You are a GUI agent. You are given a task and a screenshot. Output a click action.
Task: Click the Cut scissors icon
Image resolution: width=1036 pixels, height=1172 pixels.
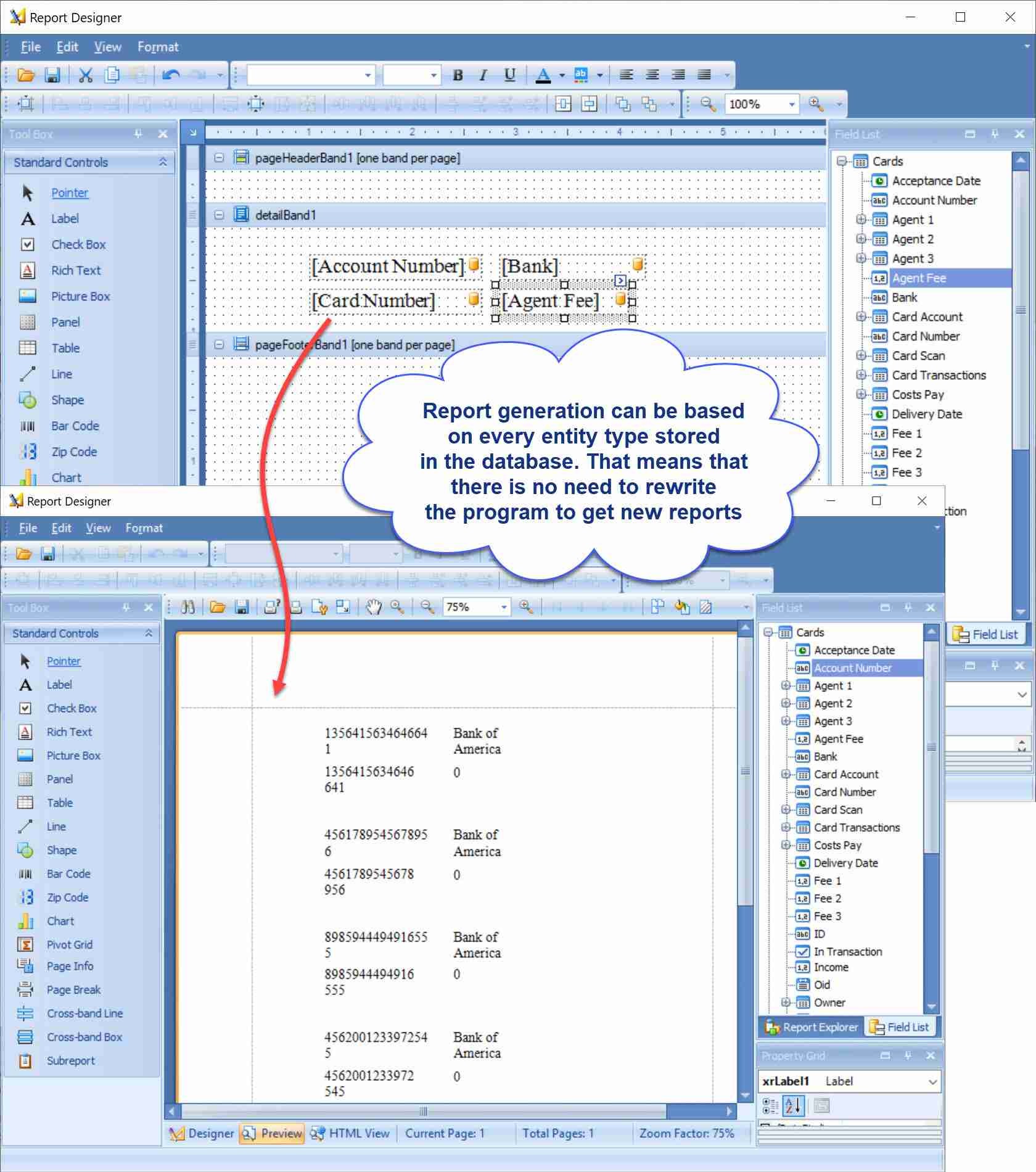(x=86, y=75)
